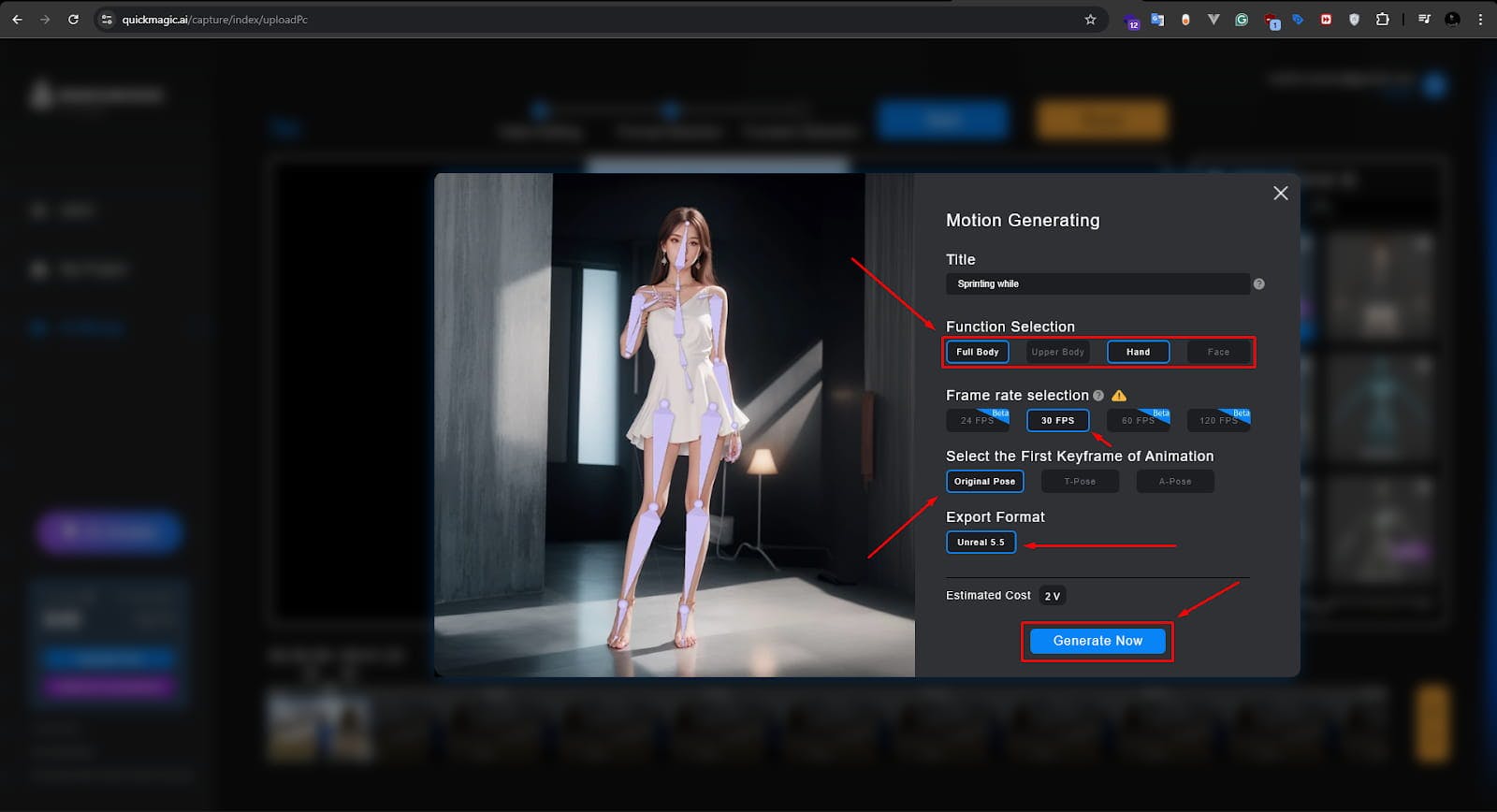1497x812 pixels.
Task: Choose Original Pose as first keyframe
Action: (x=985, y=481)
